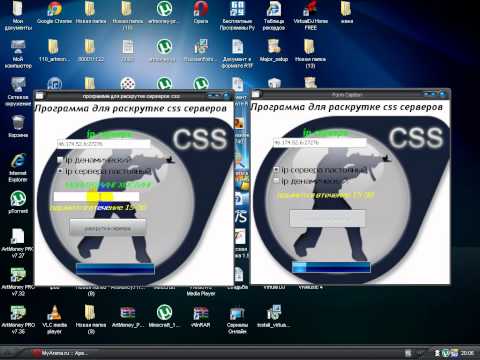Open Сетевое окружение desktop icon

tap(18, 92)
